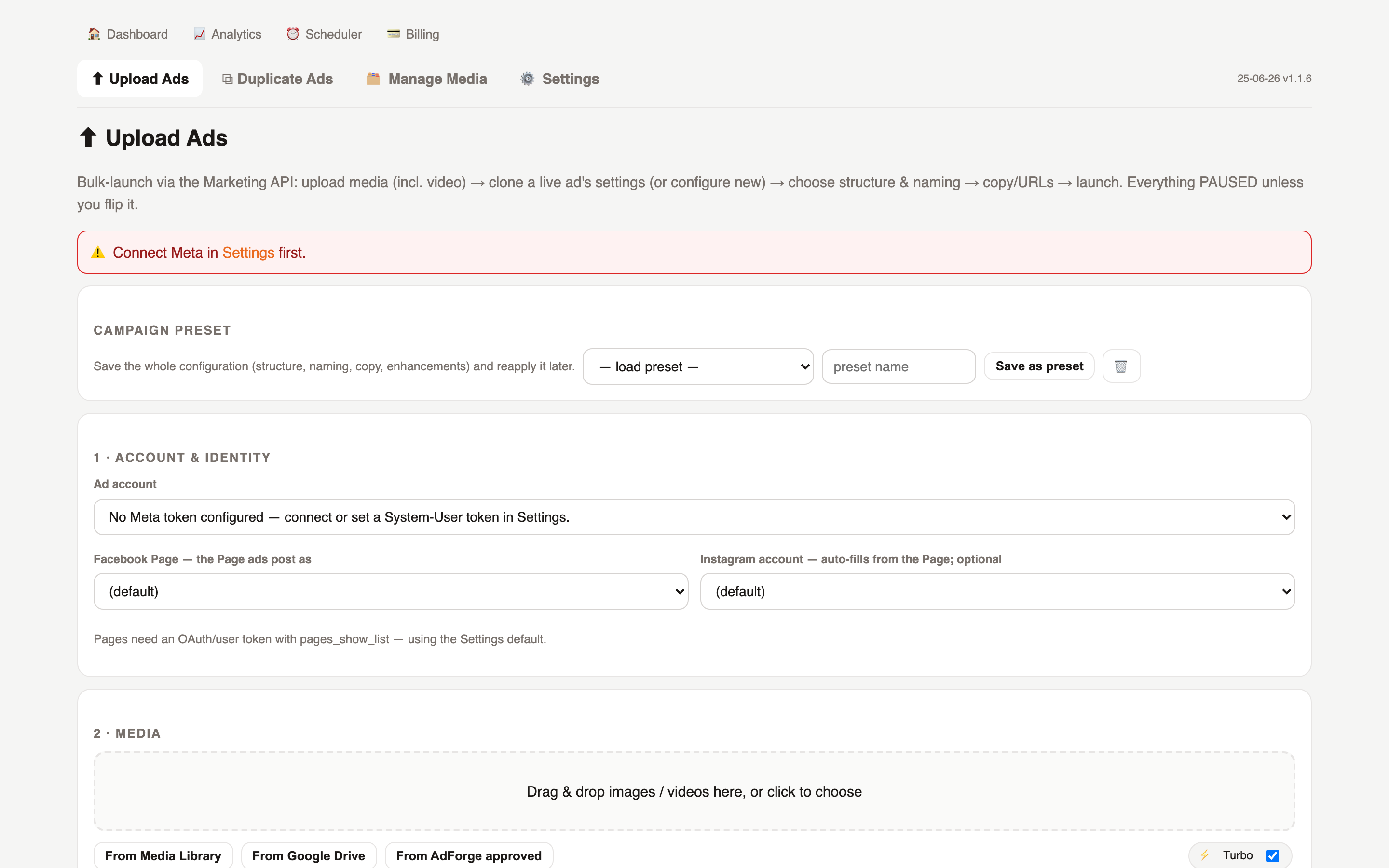Viewport: 1389px width, 868px height.
Task: Open the Billing page
Action: pos(413,34)
